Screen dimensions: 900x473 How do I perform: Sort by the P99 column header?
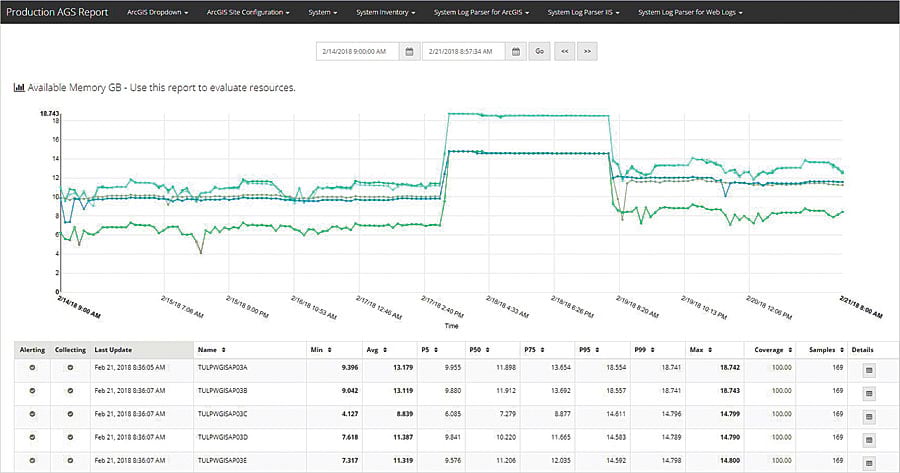tap(657, 350)
